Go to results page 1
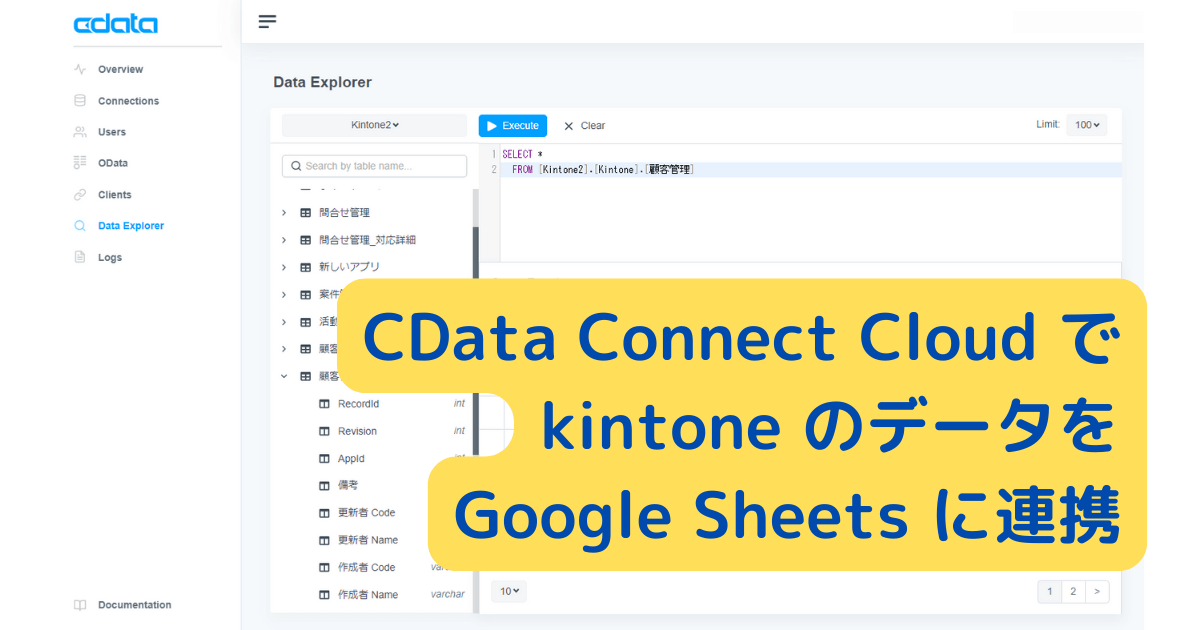Viewport: 1200px width, 630px height. click(1050, 592)
